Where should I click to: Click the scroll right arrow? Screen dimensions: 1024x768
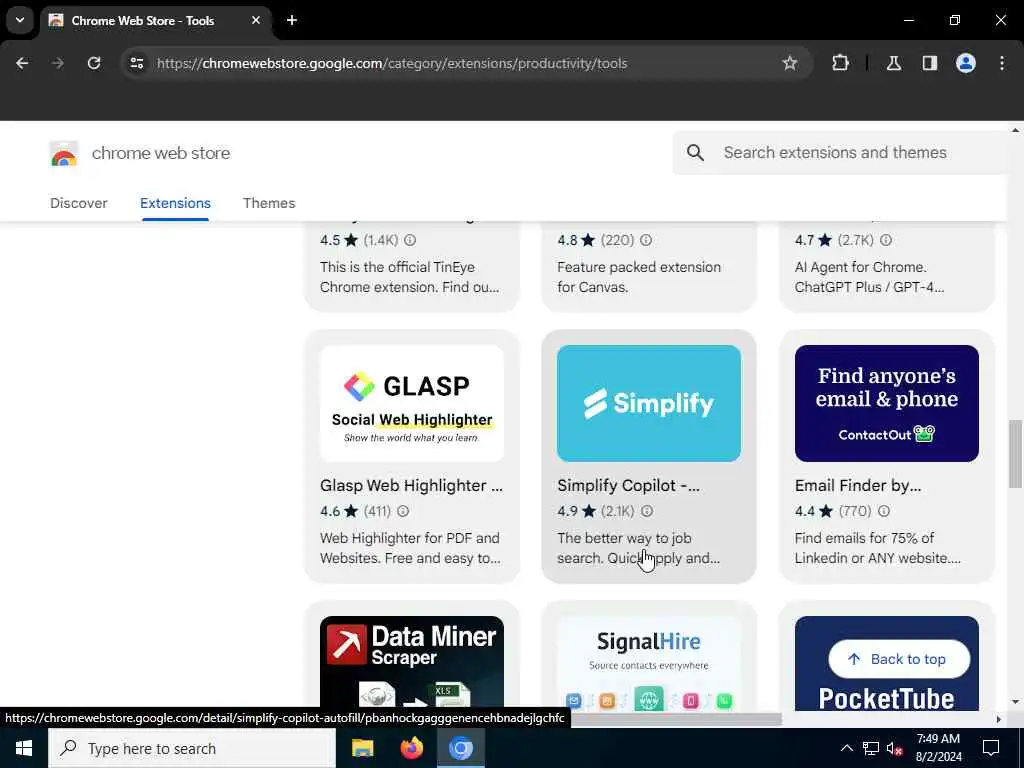click(x=998, y=719)
